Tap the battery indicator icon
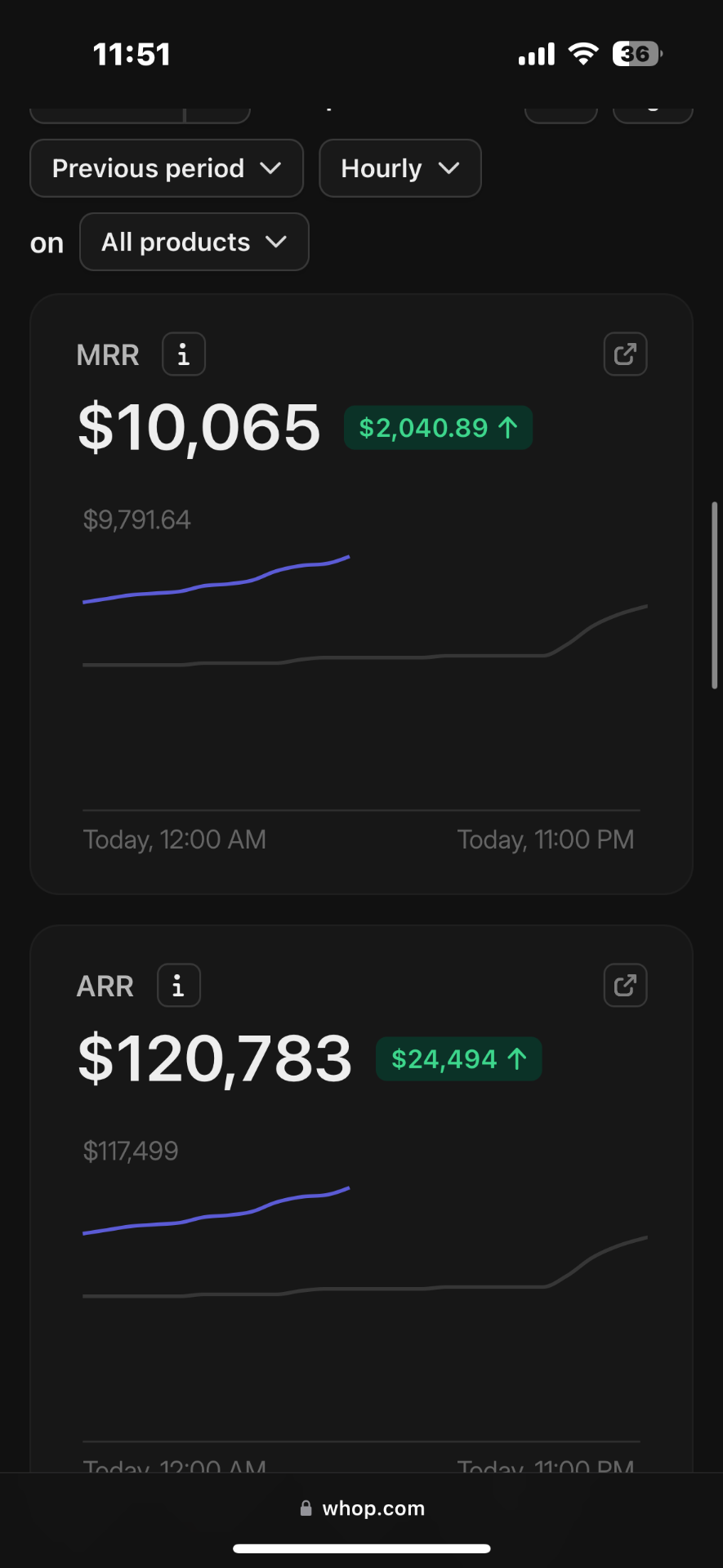 tap(637, 54)
